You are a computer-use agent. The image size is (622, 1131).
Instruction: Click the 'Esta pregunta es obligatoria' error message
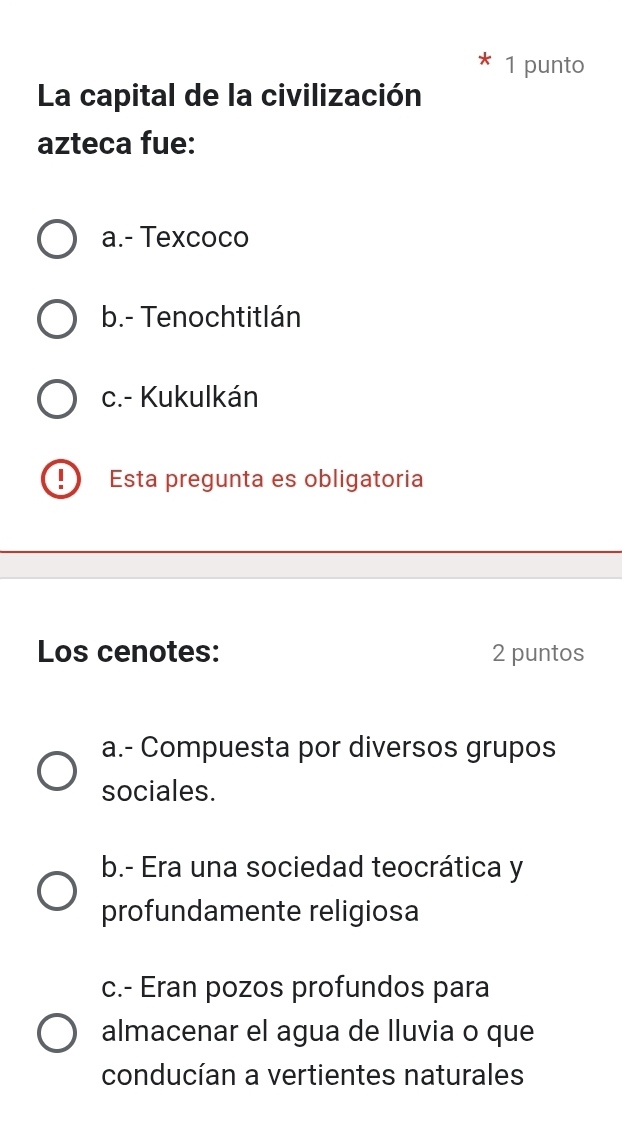[266, 480]
